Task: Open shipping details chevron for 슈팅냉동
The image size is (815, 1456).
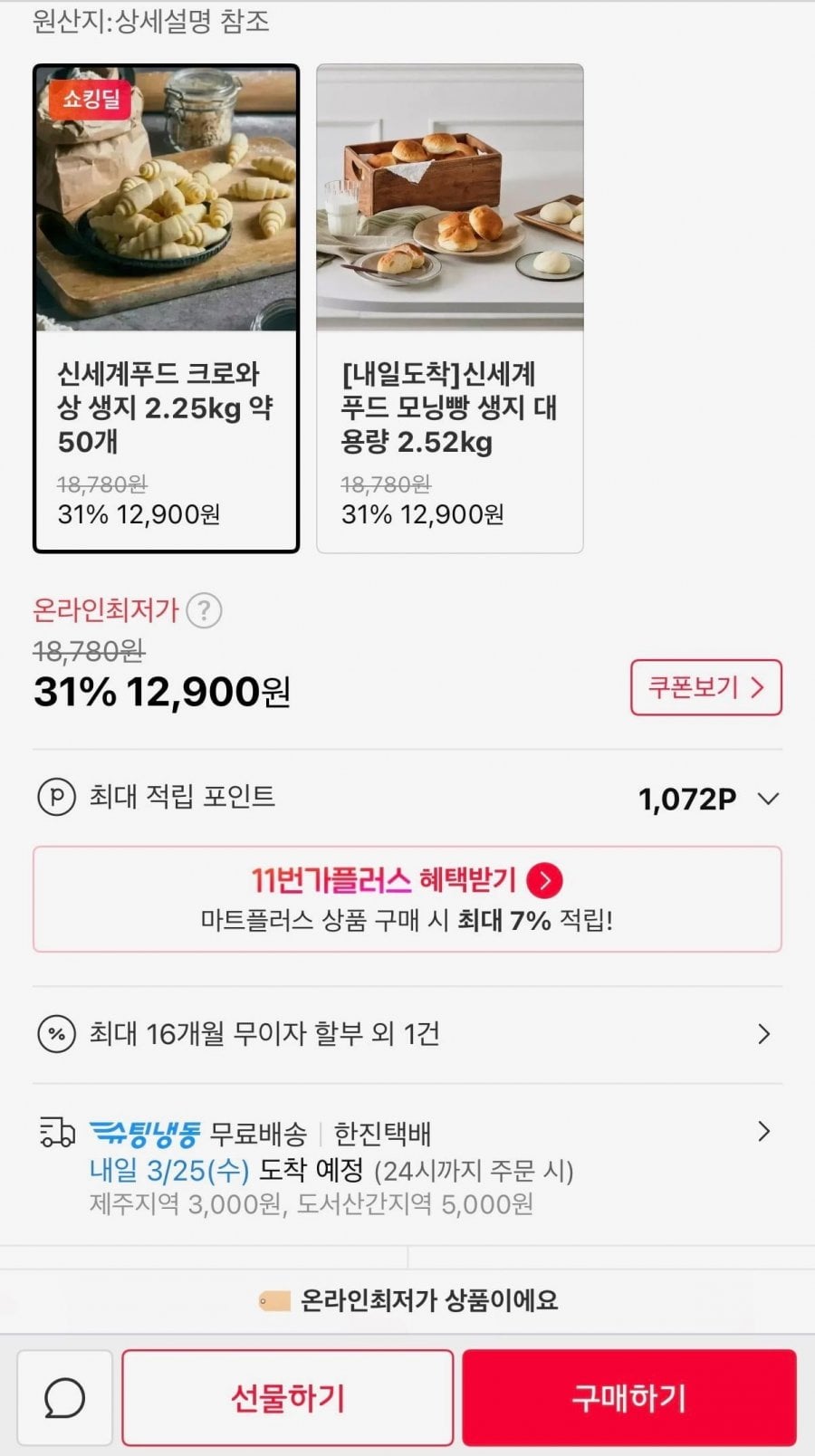Action: (763, 1131)
